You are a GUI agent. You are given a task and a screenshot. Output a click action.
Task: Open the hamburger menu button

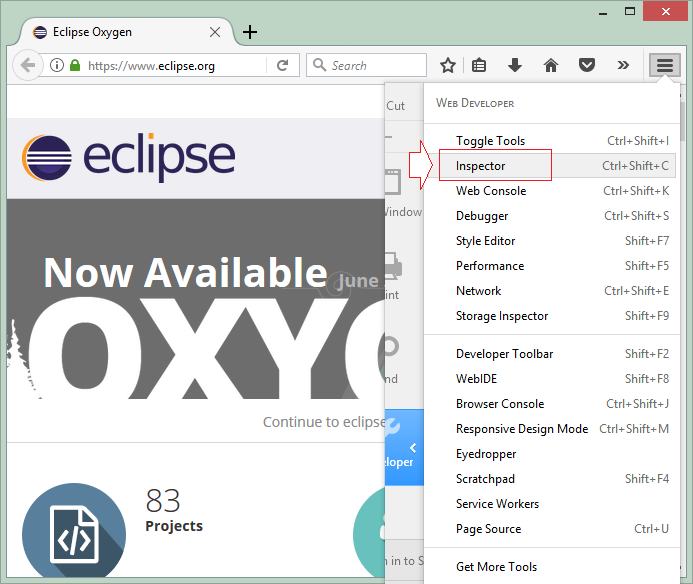coord(665,65)
